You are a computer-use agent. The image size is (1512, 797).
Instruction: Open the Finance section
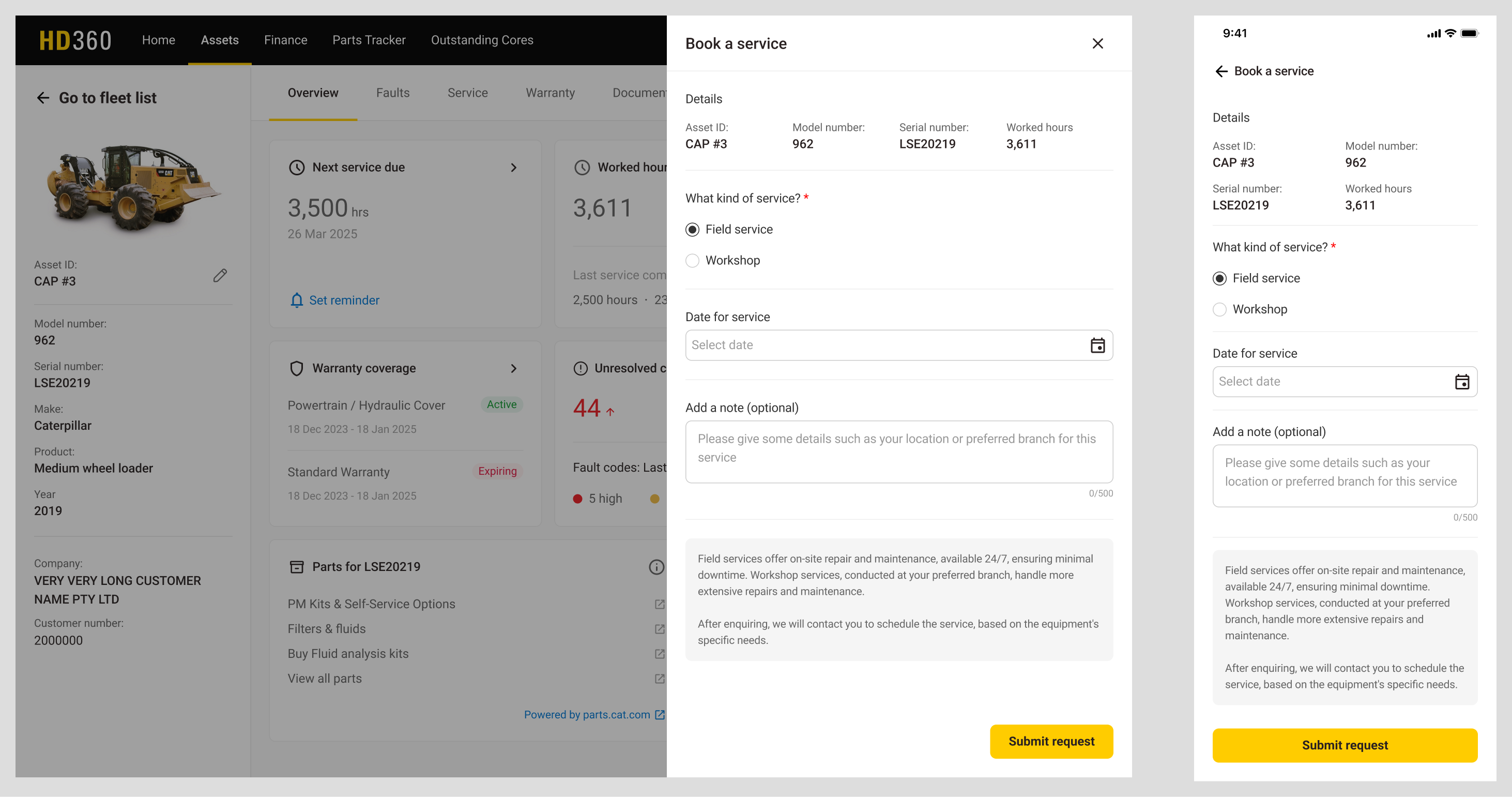285,40
